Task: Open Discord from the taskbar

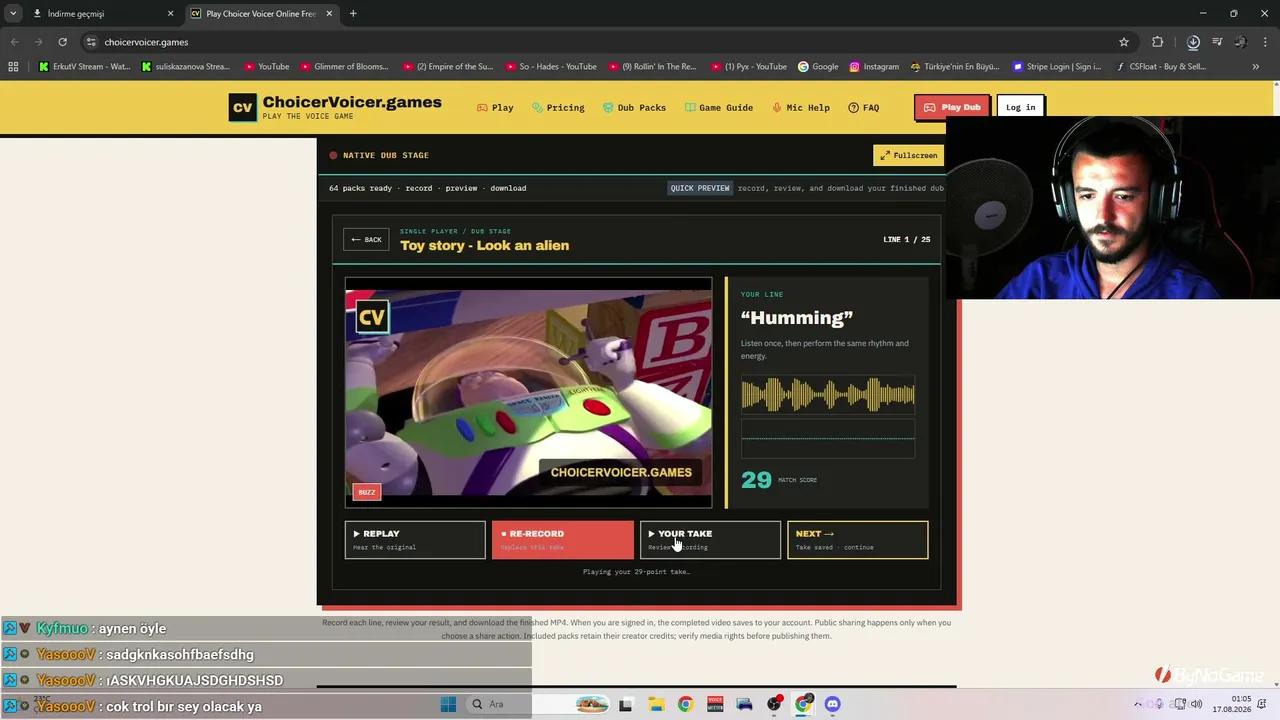Action: [x=833, y=704]
